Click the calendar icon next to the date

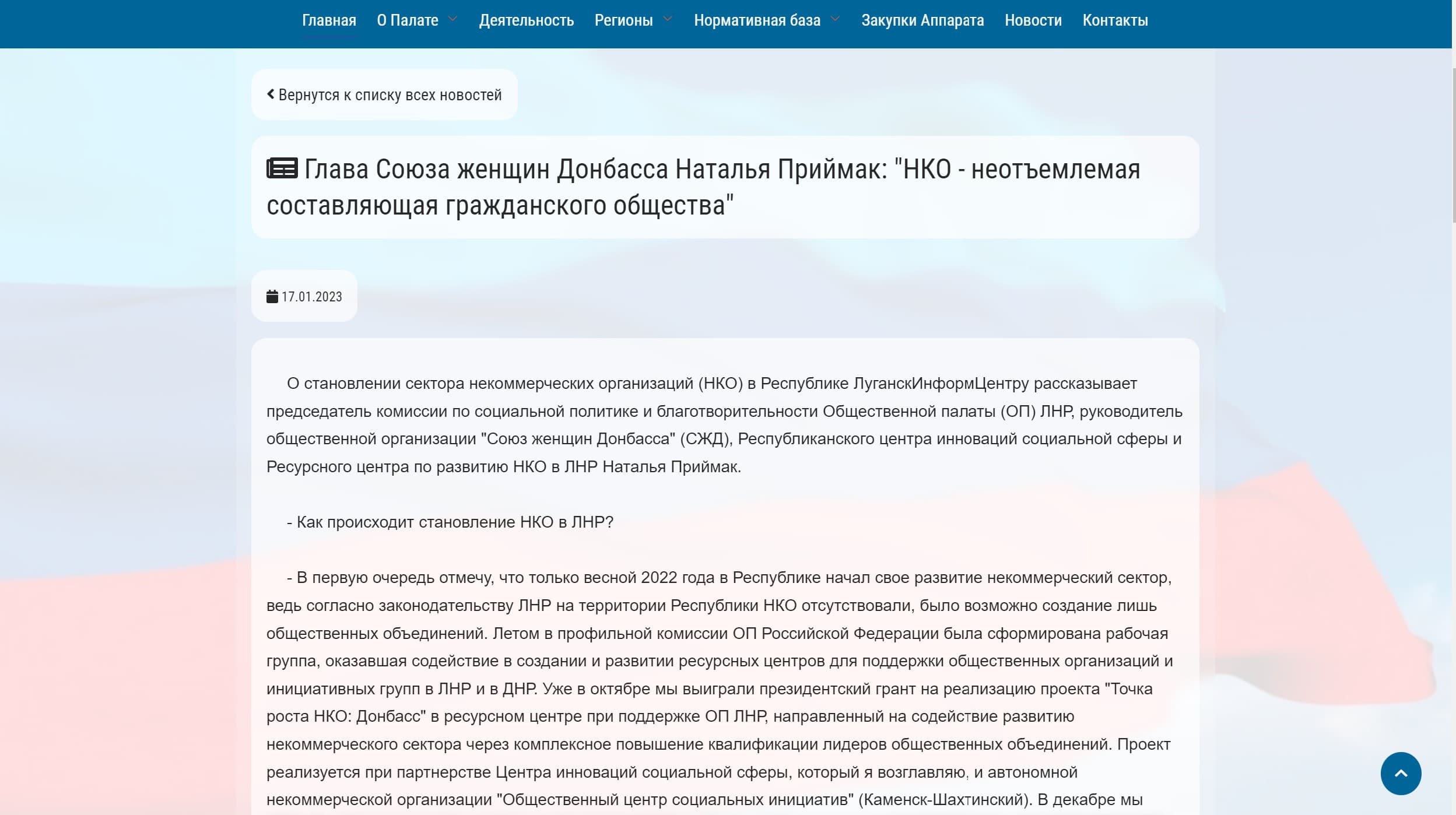point(272,297)
